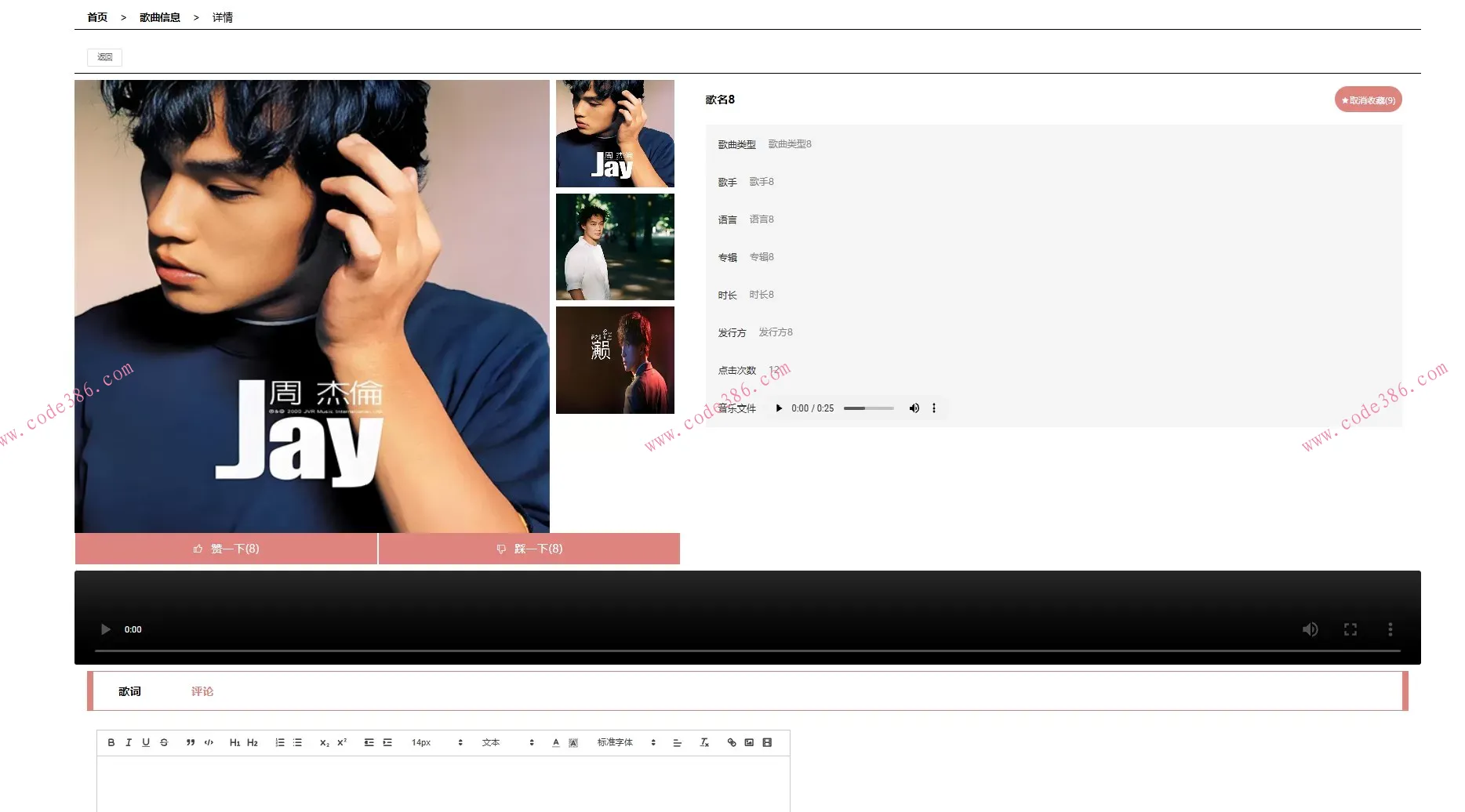Insert a code block in the editor

click(209, 742)
